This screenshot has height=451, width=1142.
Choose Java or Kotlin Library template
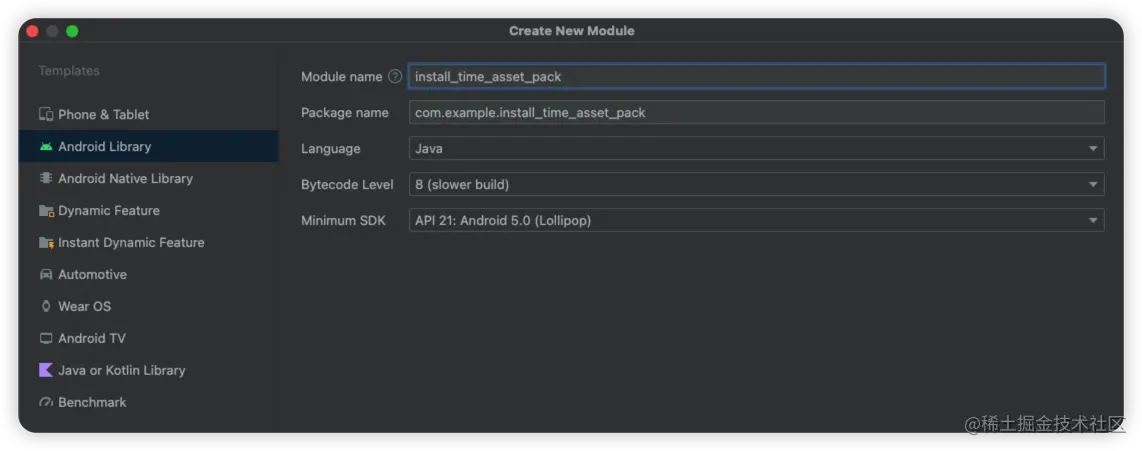[x=149, y=370]
